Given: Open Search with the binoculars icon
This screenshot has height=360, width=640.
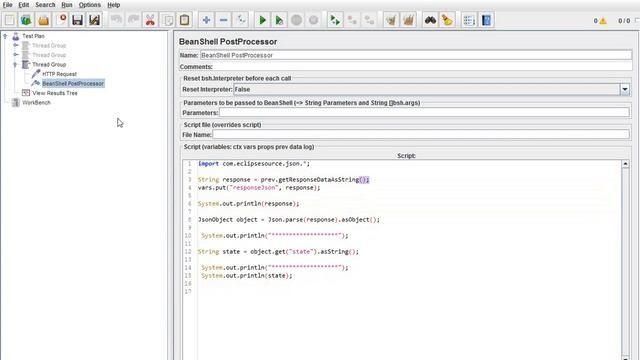Looking at the screenshot, I should click(x=430, y=20).
